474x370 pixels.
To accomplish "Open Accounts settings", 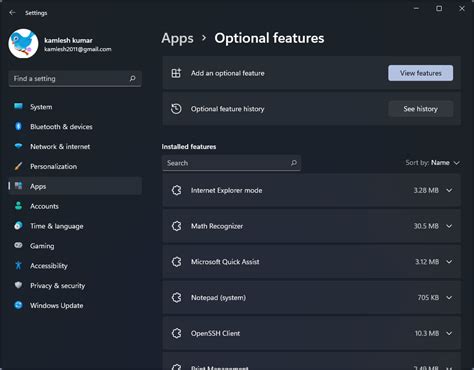I will 75,206.
